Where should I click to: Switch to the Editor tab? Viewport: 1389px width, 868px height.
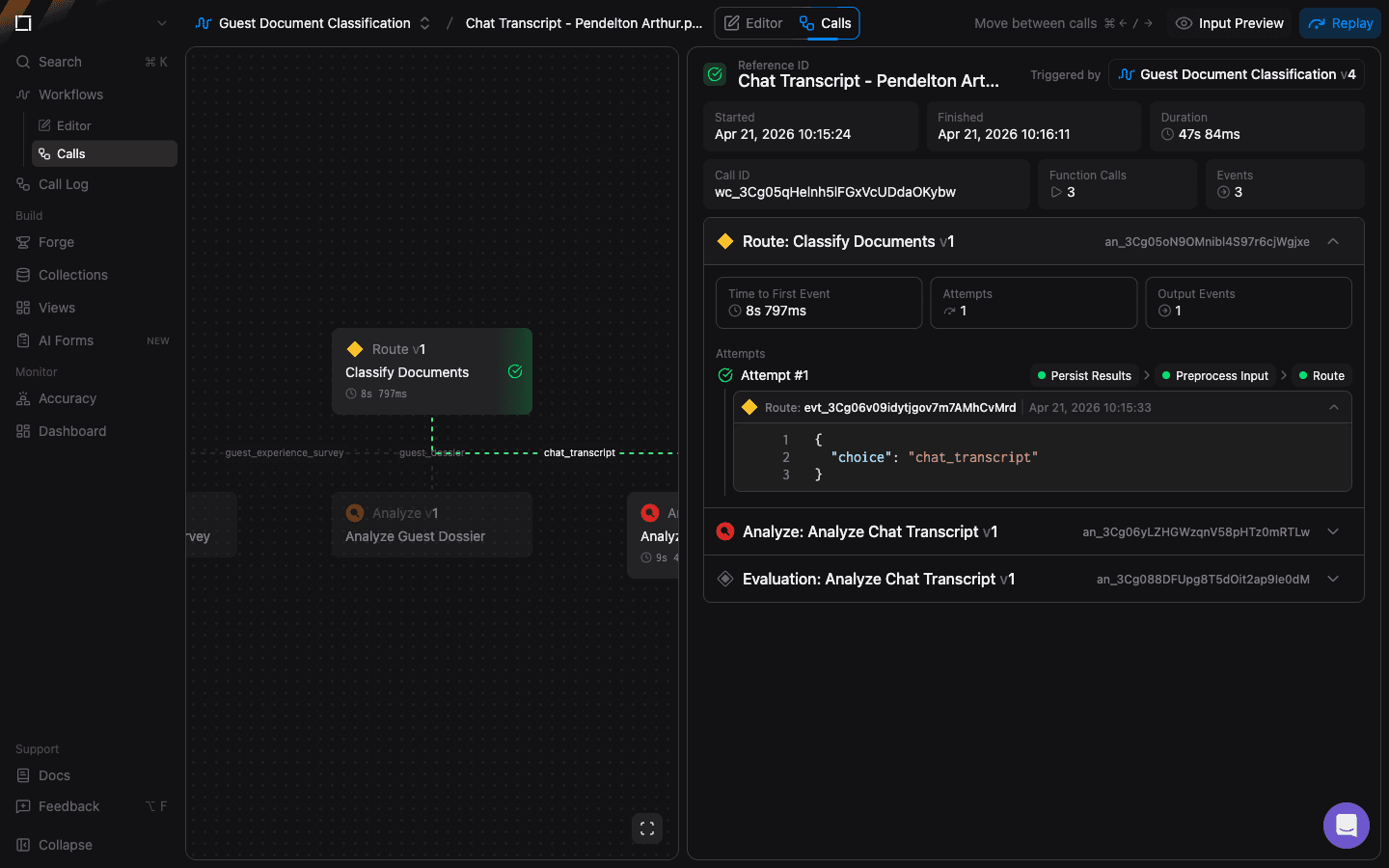753,23
